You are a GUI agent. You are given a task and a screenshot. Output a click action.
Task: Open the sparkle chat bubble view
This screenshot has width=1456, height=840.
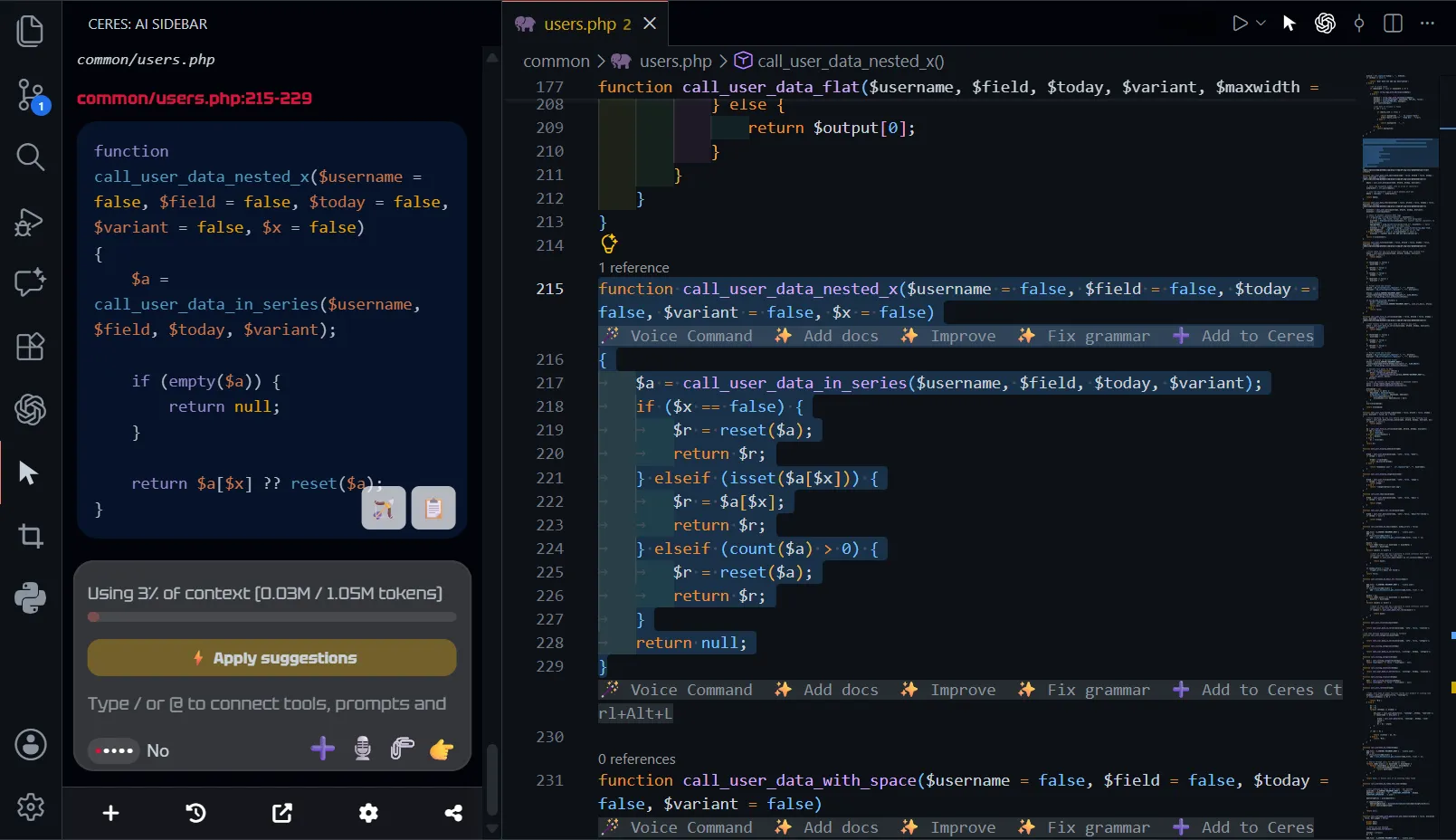click(31, 282)
